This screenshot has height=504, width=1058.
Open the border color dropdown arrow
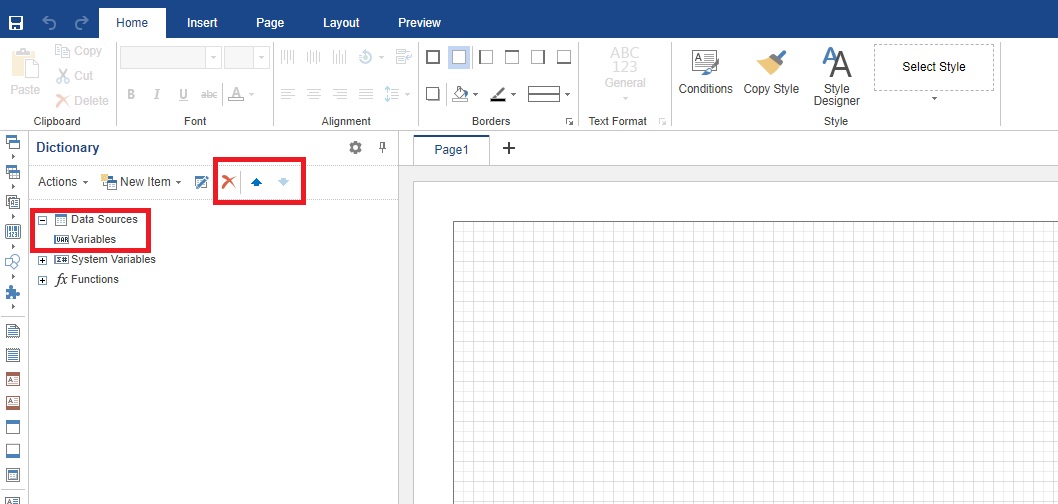click(513, 94)
